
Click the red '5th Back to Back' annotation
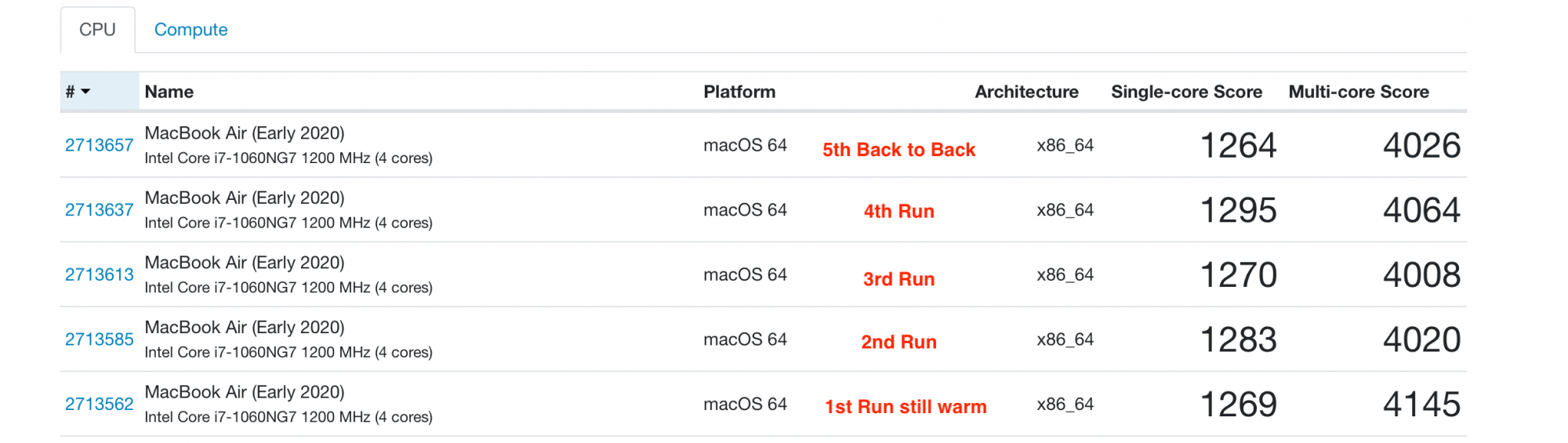pos(899,150)
